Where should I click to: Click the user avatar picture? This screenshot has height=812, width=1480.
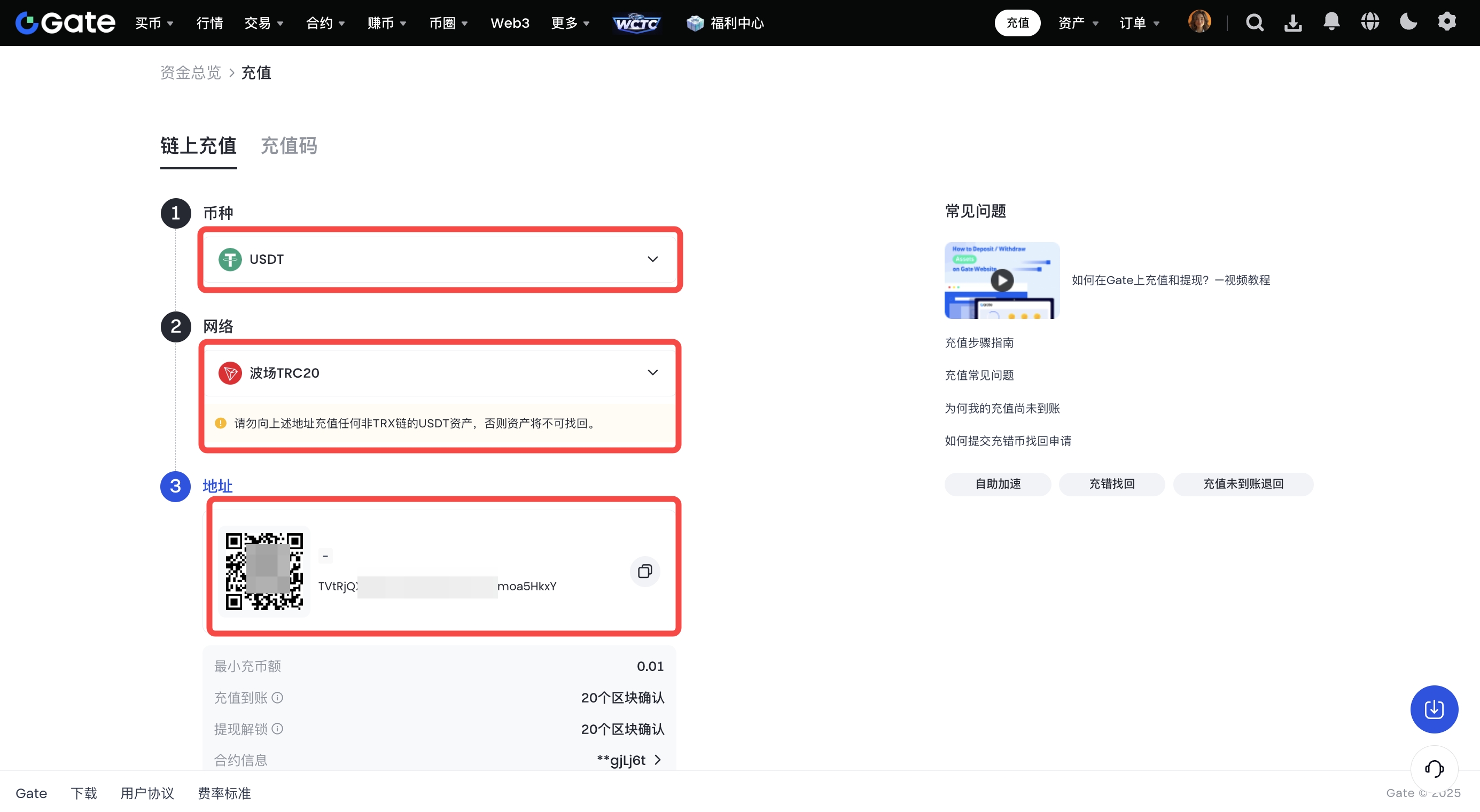tap(1199, 22)
